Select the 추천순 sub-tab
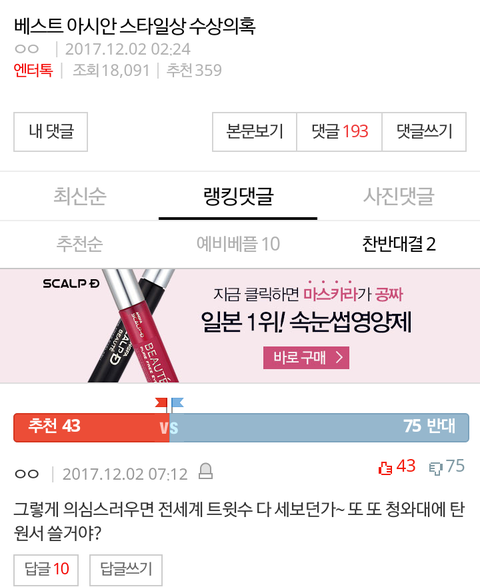Screen dimensions: 480x587 click(79, 244)
